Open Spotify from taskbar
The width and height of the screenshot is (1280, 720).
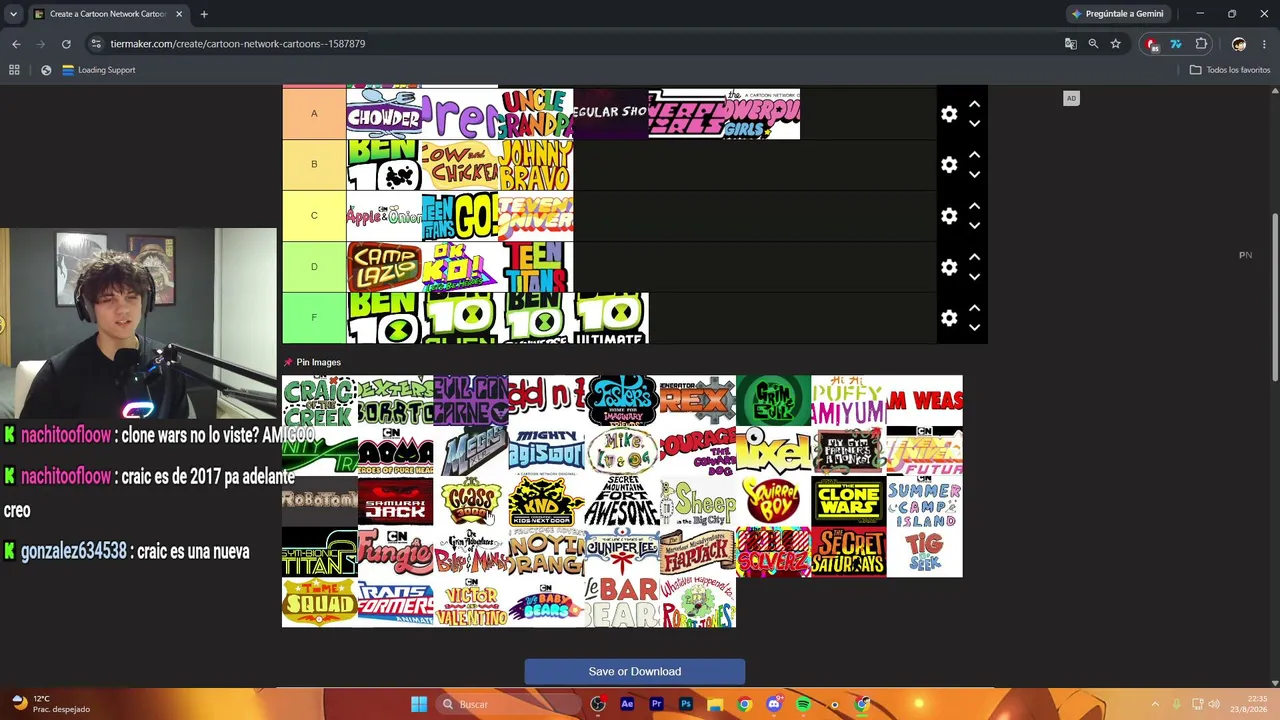(x=803, y=704)
